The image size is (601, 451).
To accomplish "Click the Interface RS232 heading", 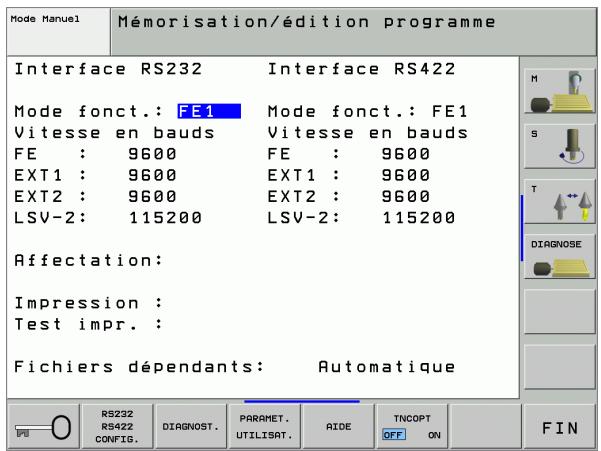I will pyautogui.click(x=108, y=69).
